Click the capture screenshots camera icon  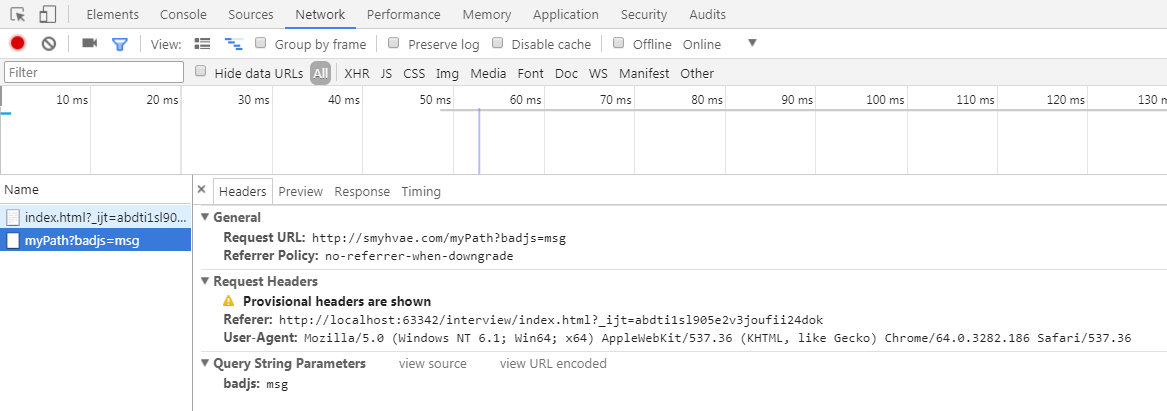pyautogui.click(x=89, y=44)
